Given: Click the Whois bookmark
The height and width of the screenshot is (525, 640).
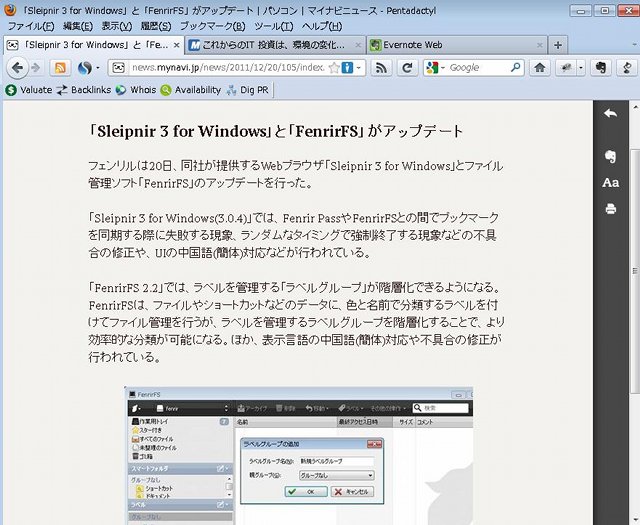Looking at the screenshot, I should tap(136, 90).
